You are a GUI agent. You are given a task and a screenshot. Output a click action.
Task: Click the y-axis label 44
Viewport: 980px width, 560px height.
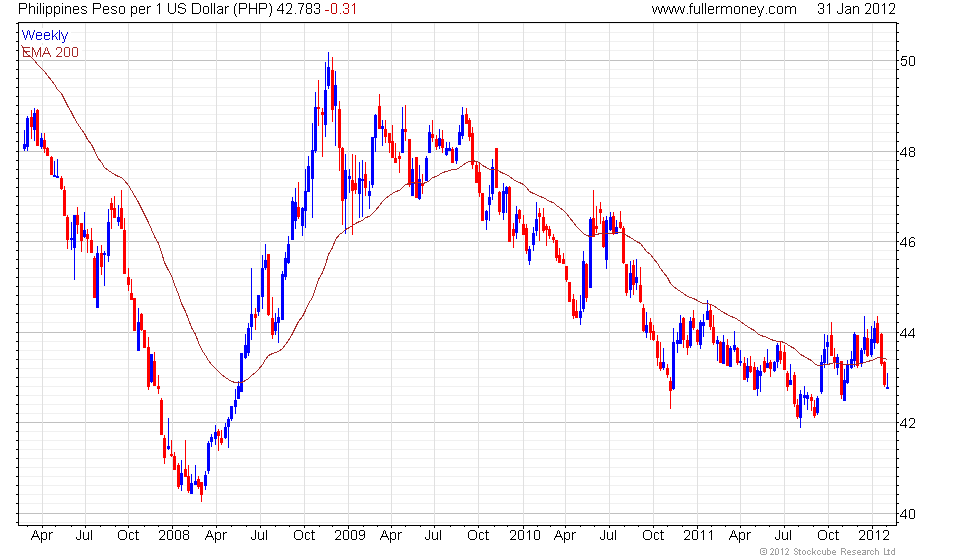pyautogui.click(x=908, y=333)
